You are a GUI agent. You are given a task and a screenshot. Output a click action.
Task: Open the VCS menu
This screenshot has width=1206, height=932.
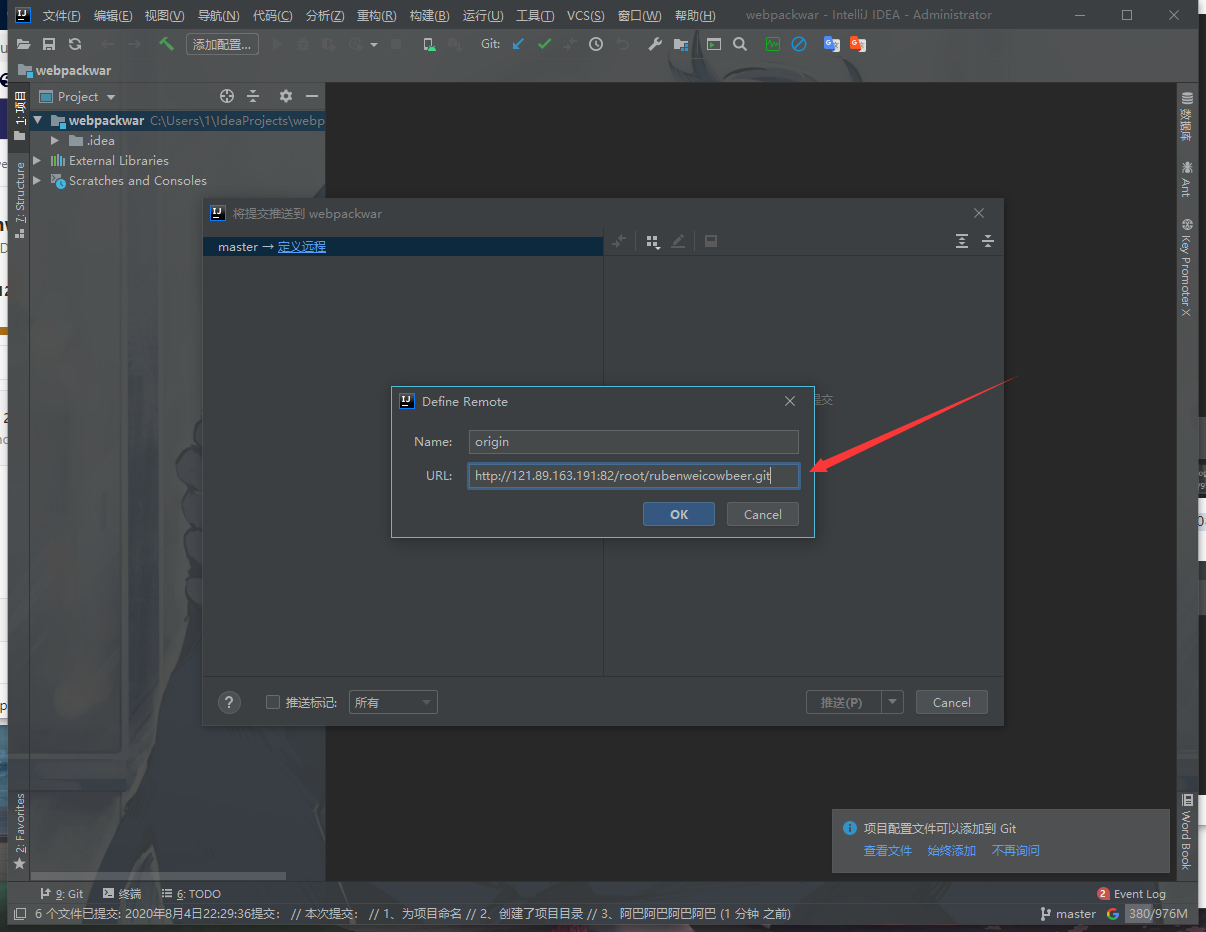[585, 15]
